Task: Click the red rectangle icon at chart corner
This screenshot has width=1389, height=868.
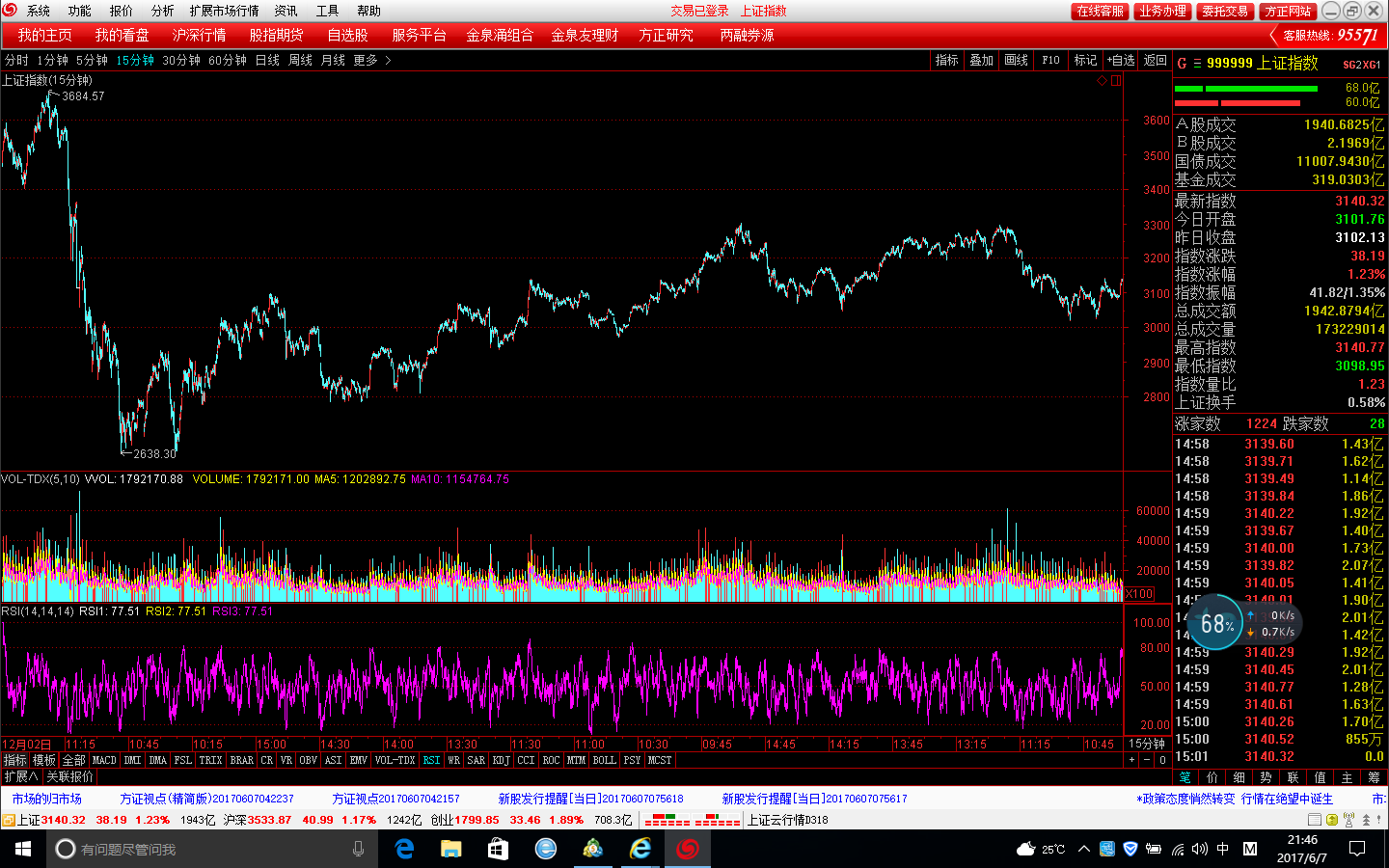Action: 1116,81
